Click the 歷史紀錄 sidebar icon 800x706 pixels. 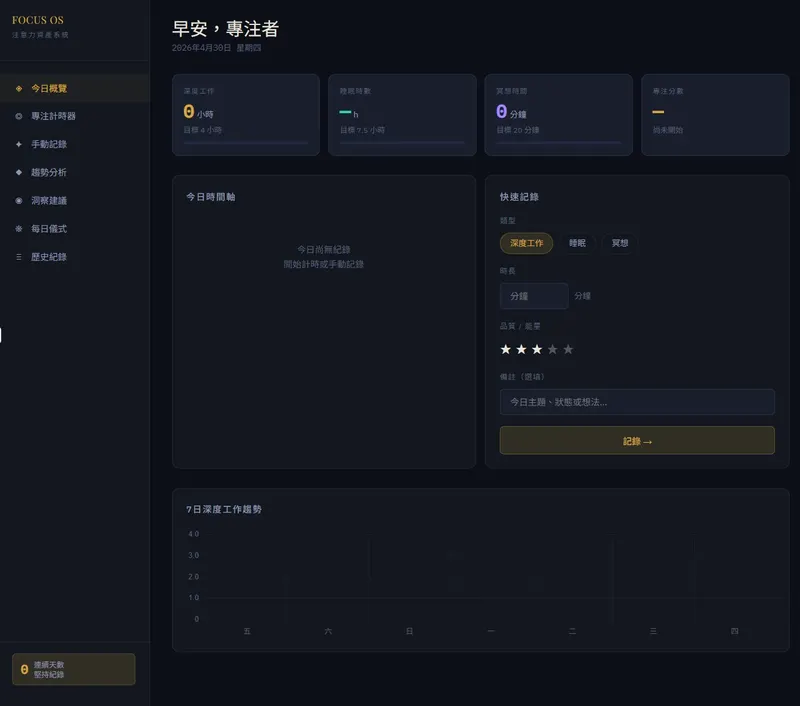19,257
